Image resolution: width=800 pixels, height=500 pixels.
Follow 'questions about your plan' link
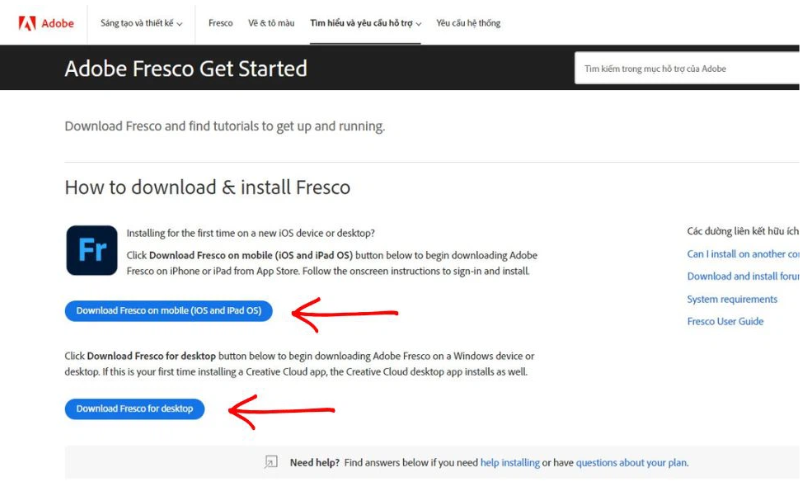point(631,463)
